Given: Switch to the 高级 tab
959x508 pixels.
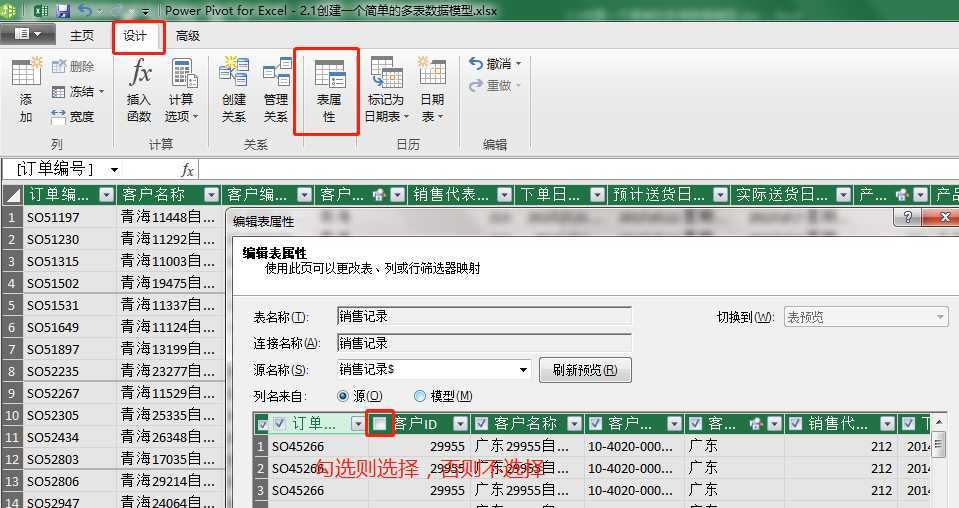Looking at the screenshot, I should coord(188,35).
